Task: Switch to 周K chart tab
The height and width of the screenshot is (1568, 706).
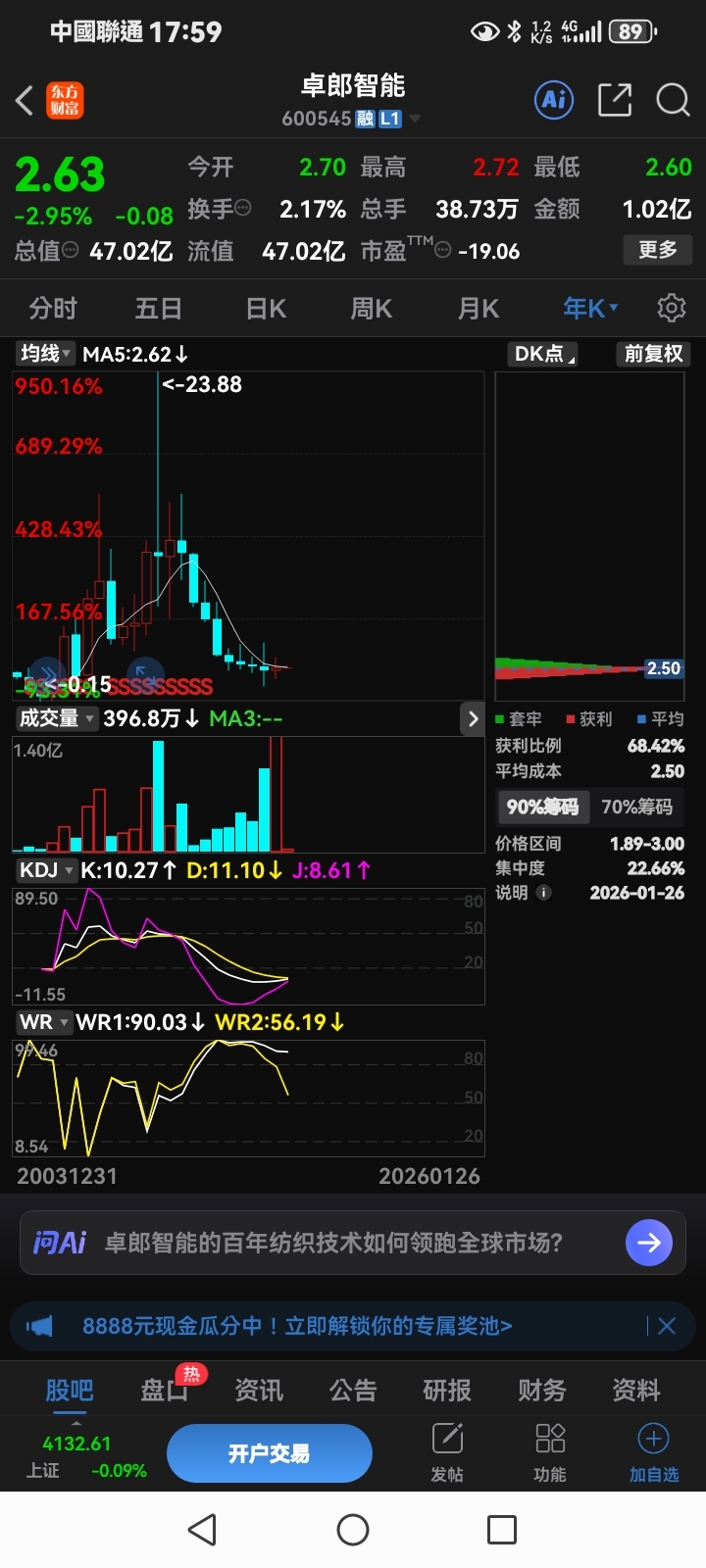Action: point(372,308)
